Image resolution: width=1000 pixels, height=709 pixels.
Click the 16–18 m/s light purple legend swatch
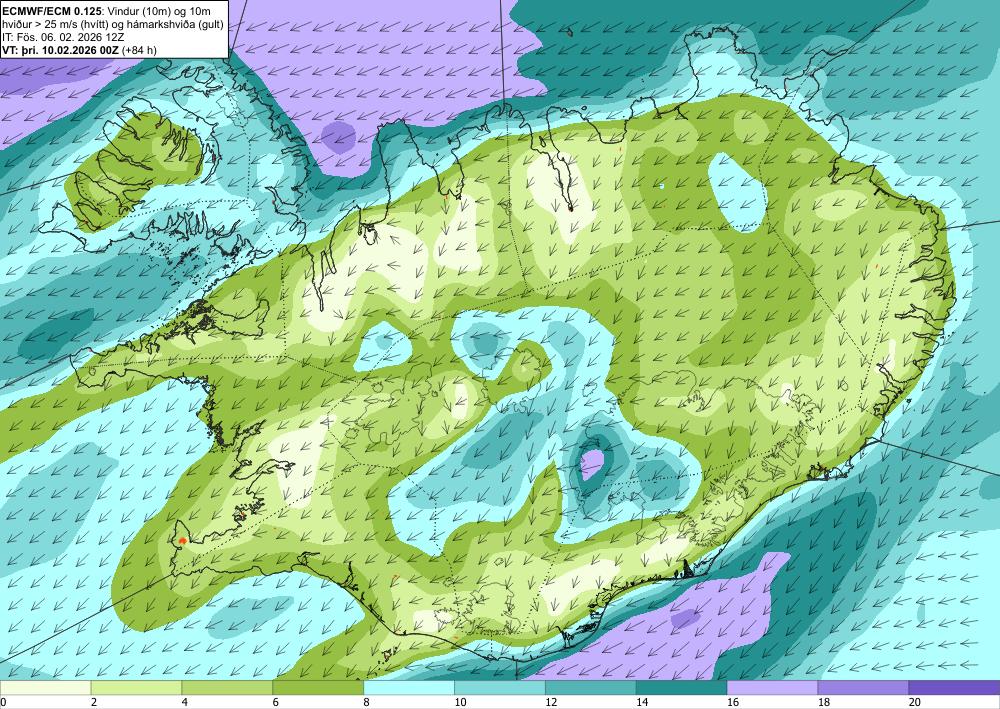point(772,688)
